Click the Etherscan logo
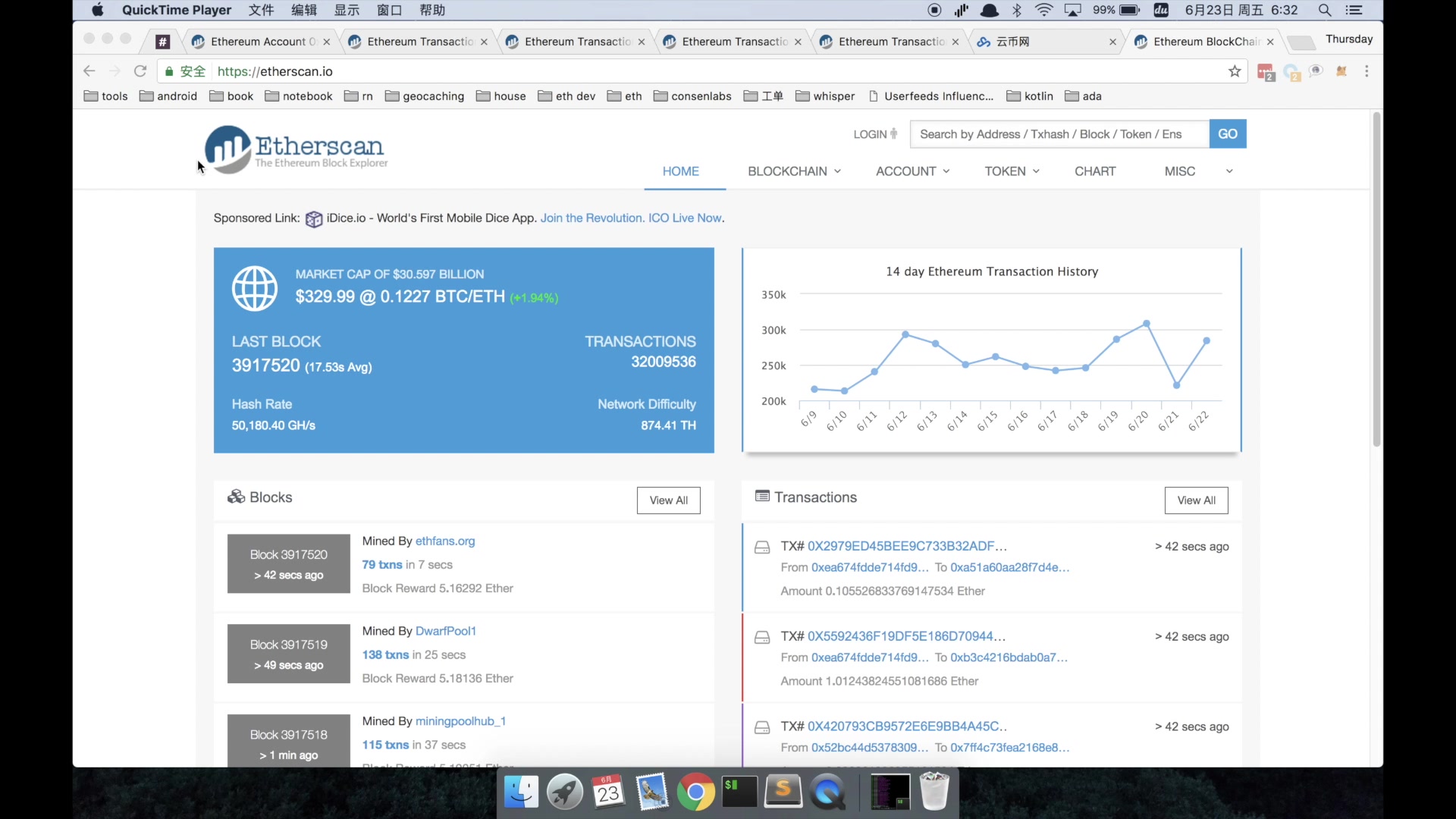Screen dimensions: 1456x819 pyautogui.click(x=296, y=149)
